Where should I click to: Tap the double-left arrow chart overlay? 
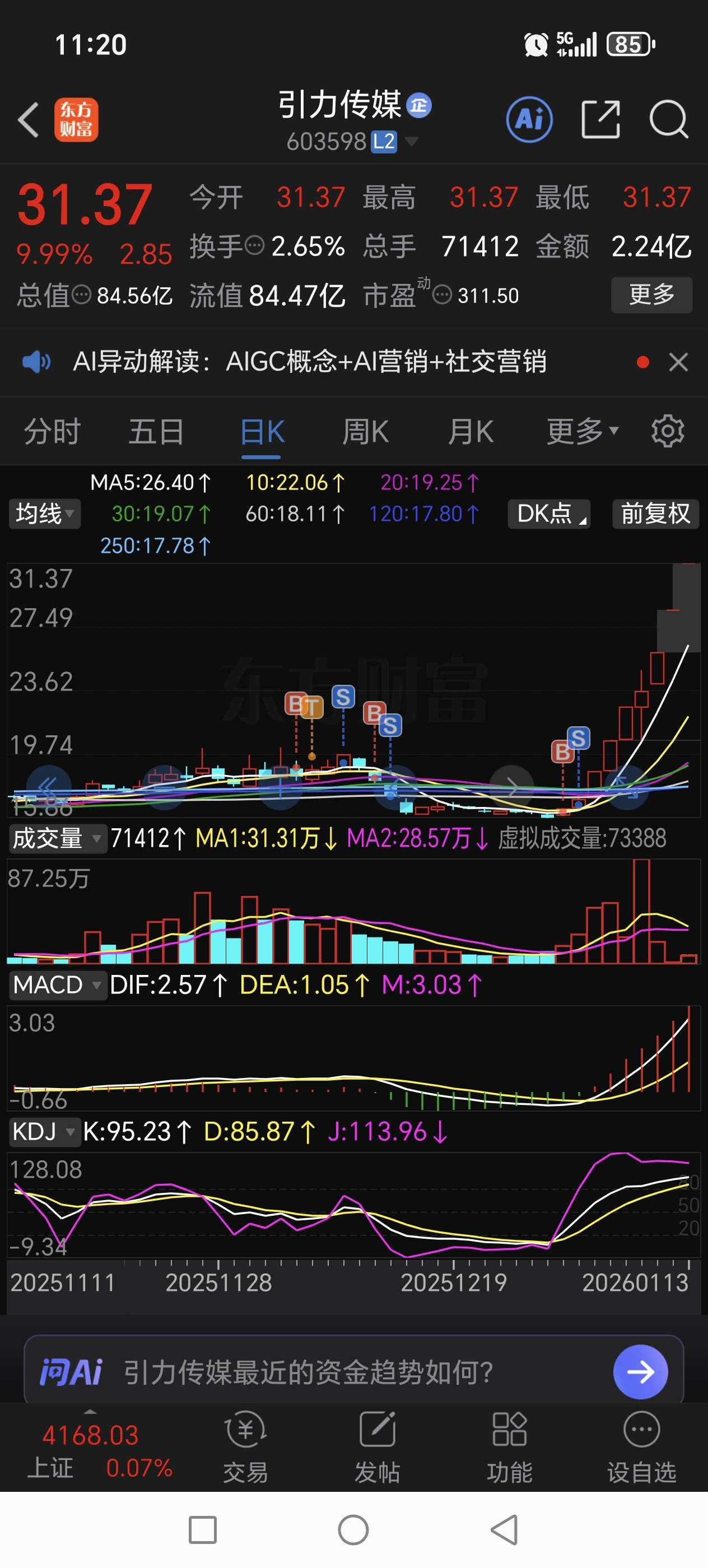coord(49,787)
